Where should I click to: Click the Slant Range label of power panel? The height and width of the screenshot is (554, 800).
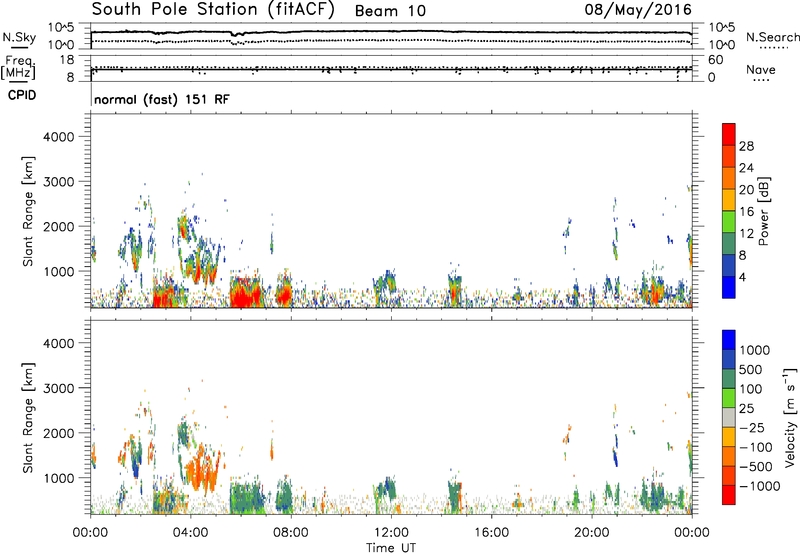tap(28, 212)
